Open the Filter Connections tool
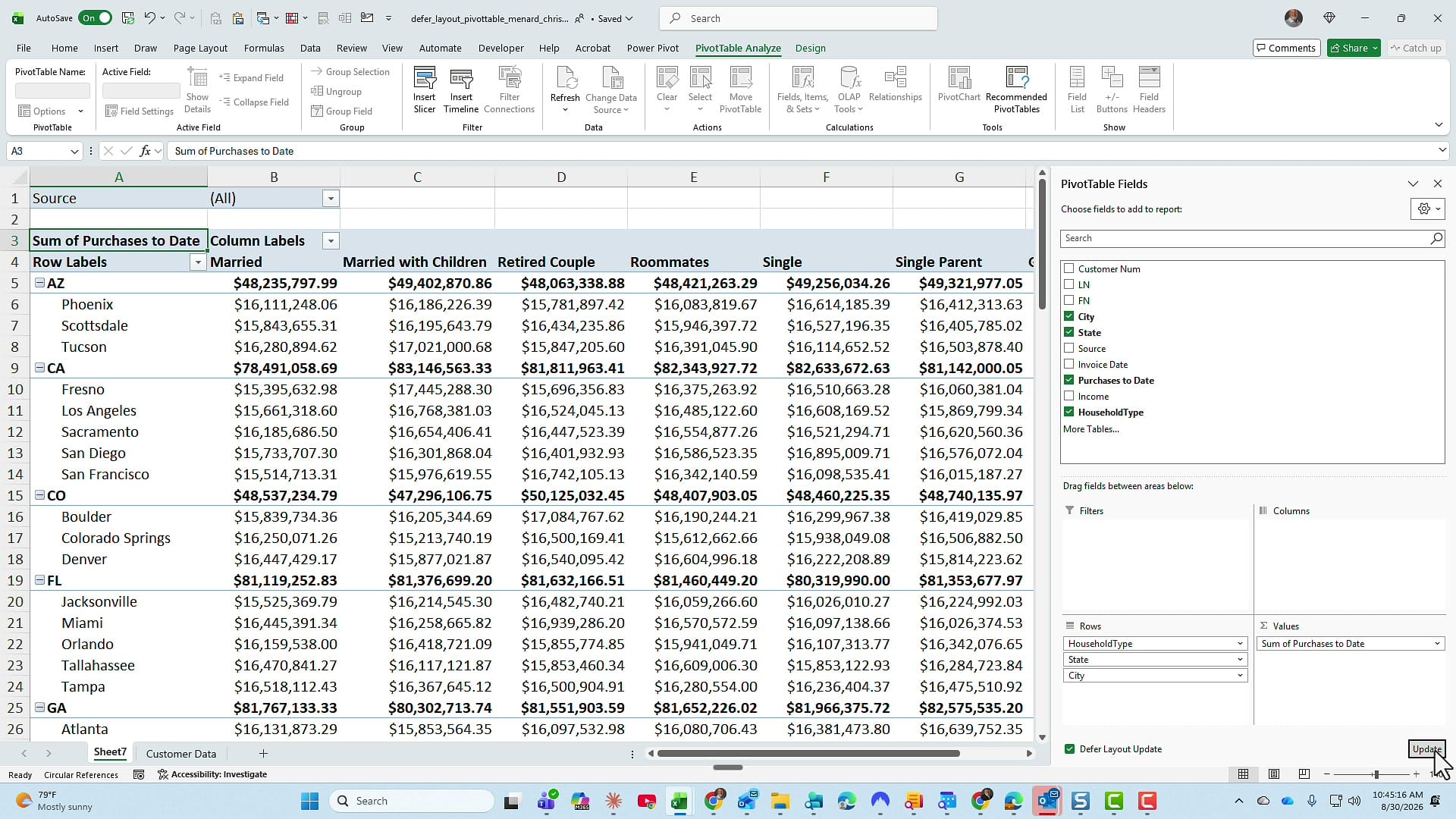1456x819 pixels. (510, 89)
